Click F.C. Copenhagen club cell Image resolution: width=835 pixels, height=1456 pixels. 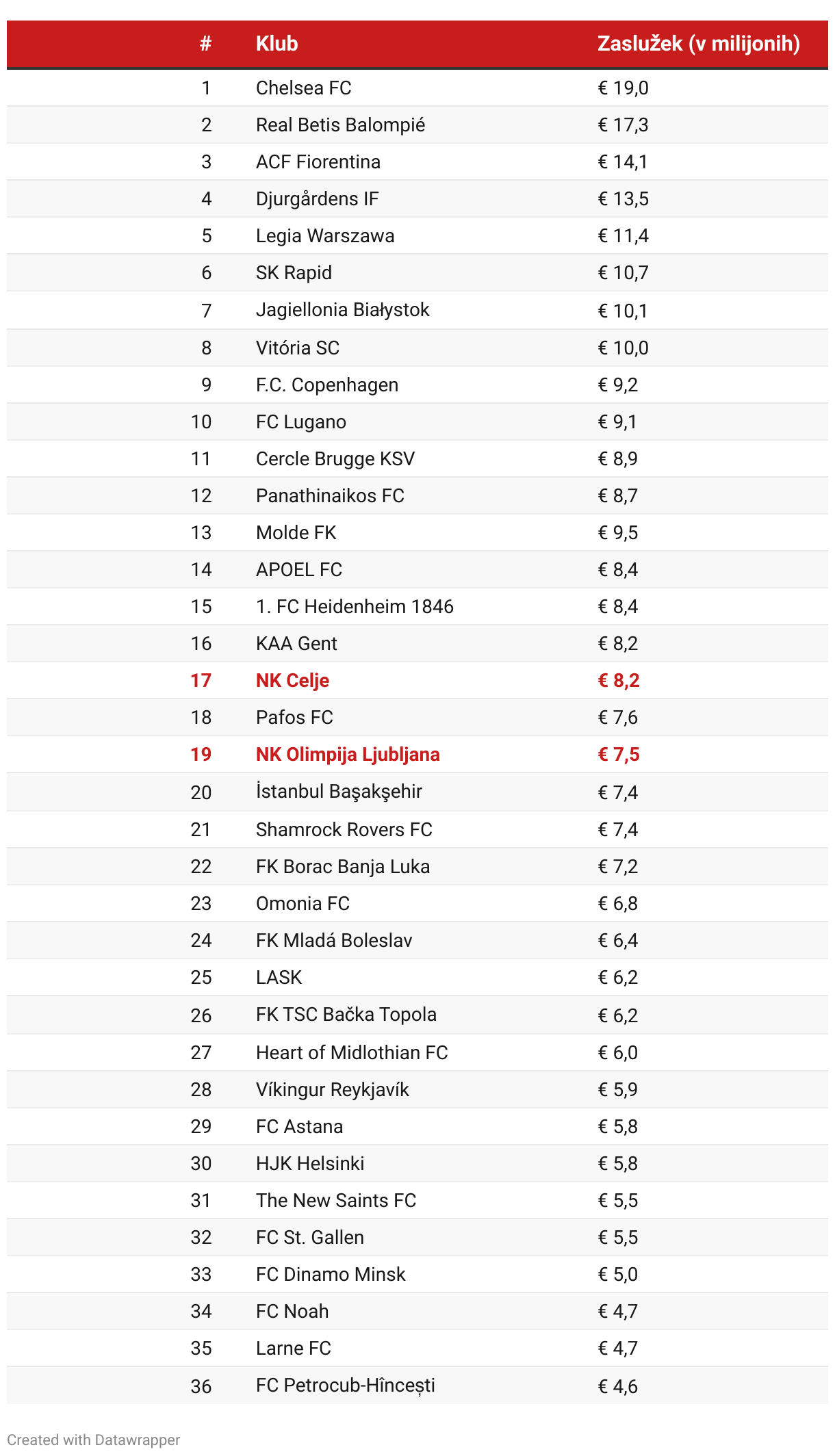(327, 385)
